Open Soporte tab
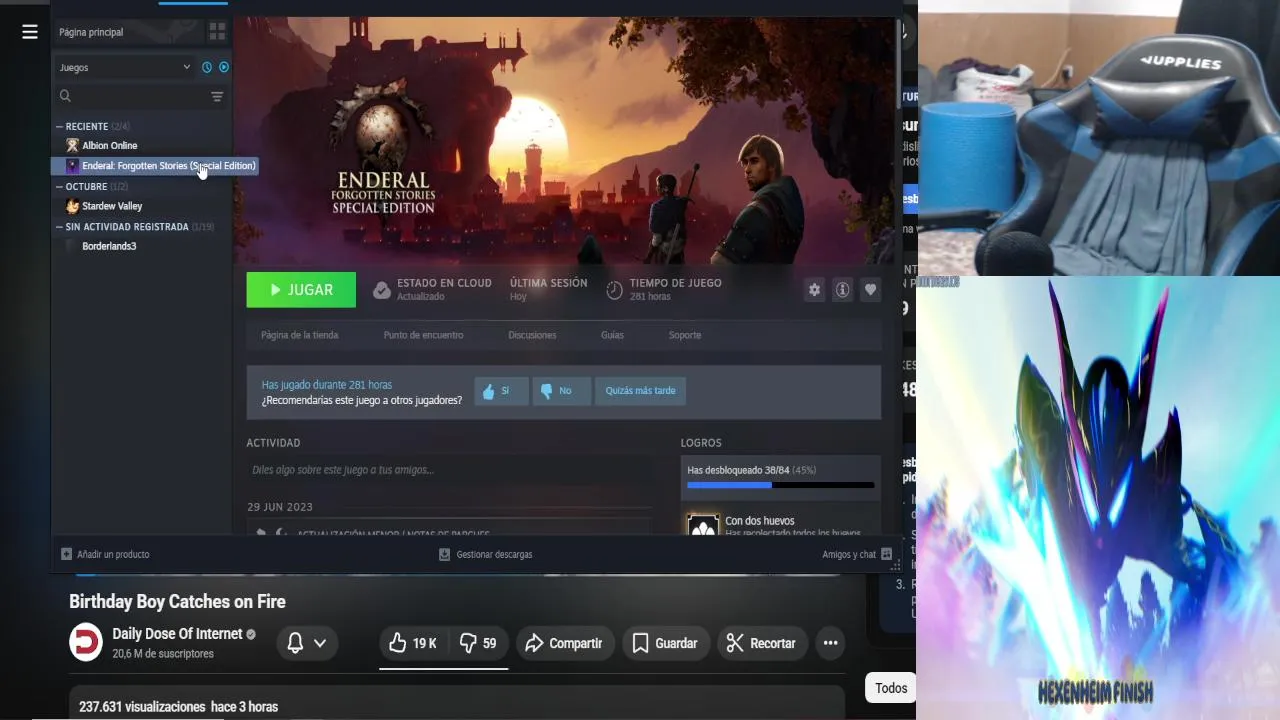The image size is (1280, 720). (x=685, y=335)
